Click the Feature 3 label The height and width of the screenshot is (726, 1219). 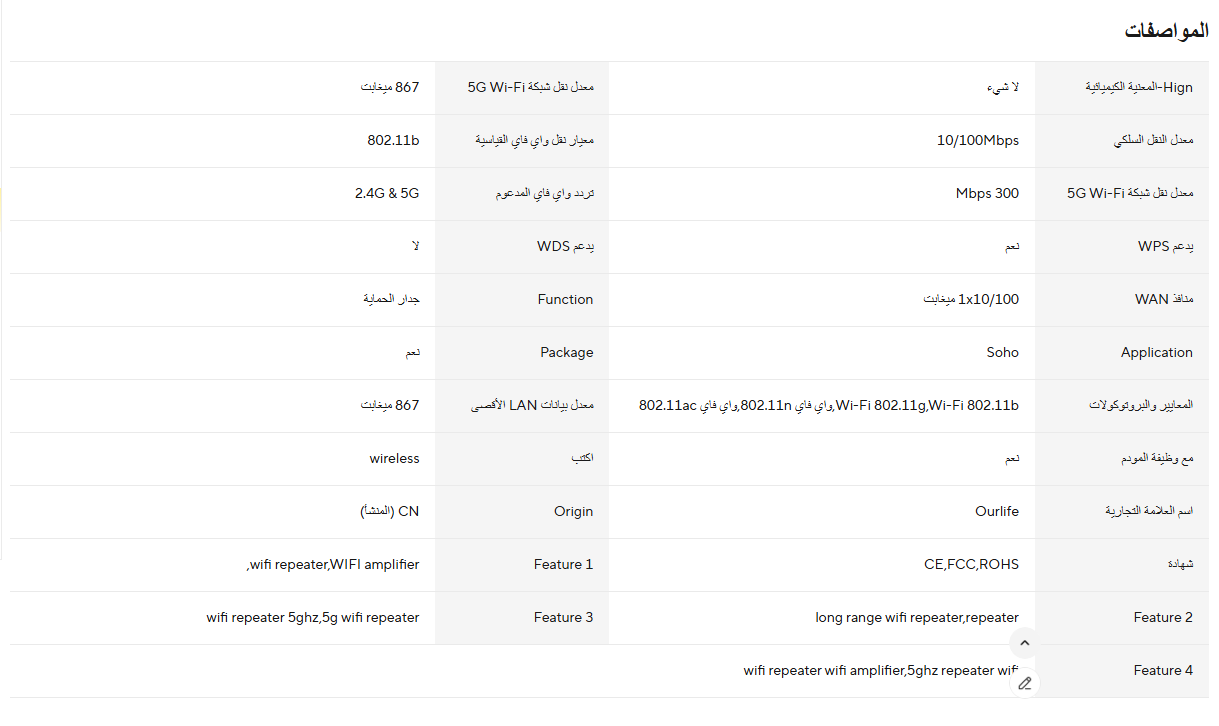coord(563,618)
